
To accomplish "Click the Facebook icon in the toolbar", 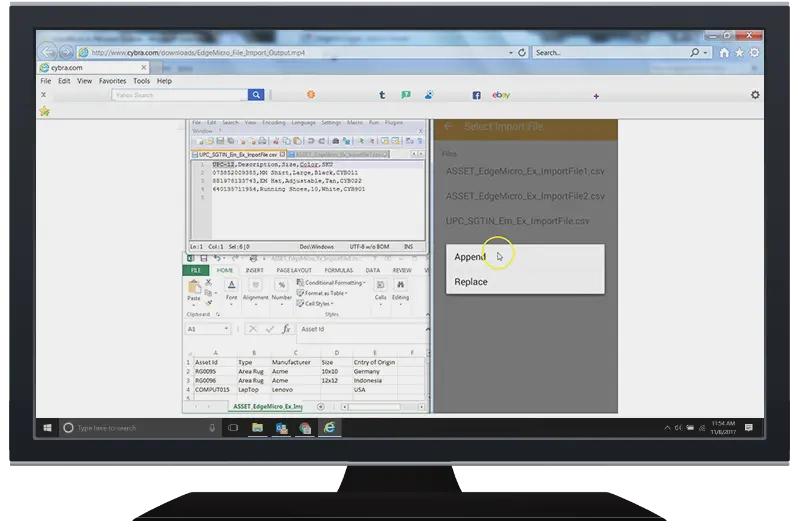I will 477,95.
